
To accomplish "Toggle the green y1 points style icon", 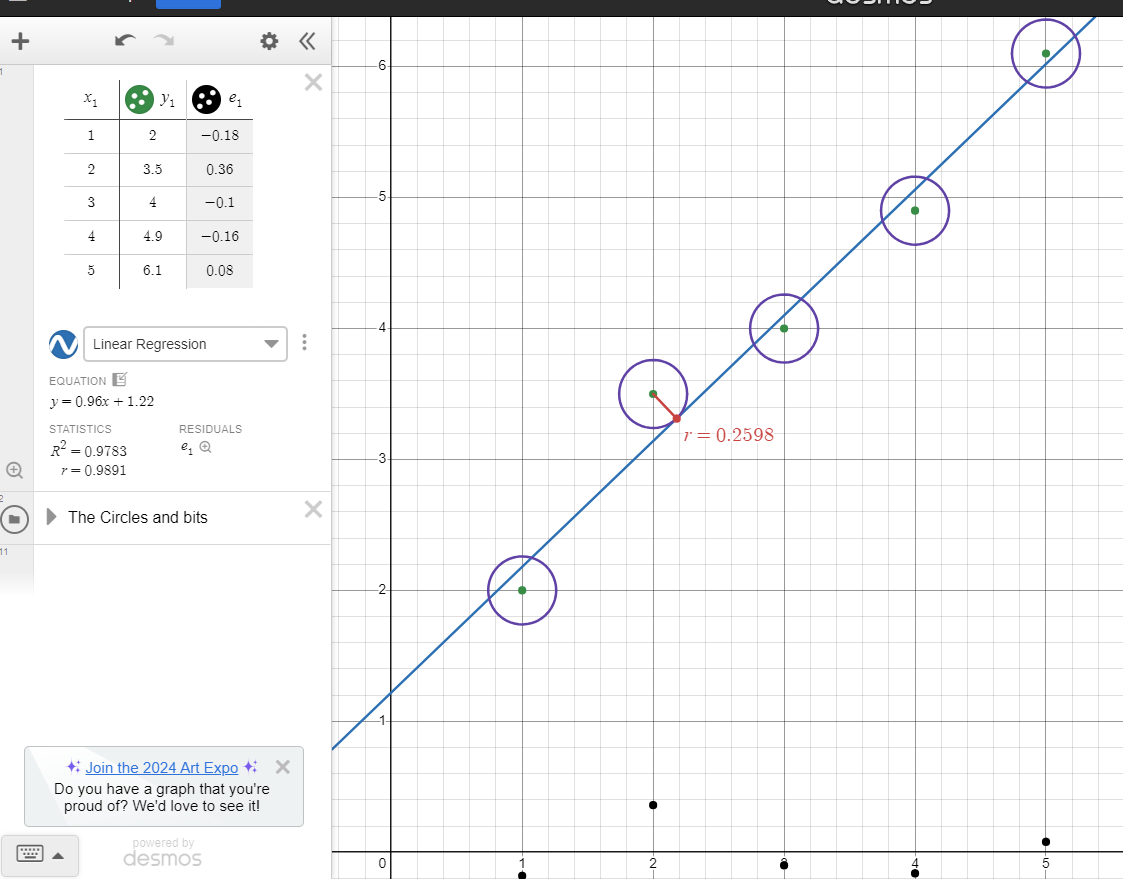I will (x=139, y=100).
